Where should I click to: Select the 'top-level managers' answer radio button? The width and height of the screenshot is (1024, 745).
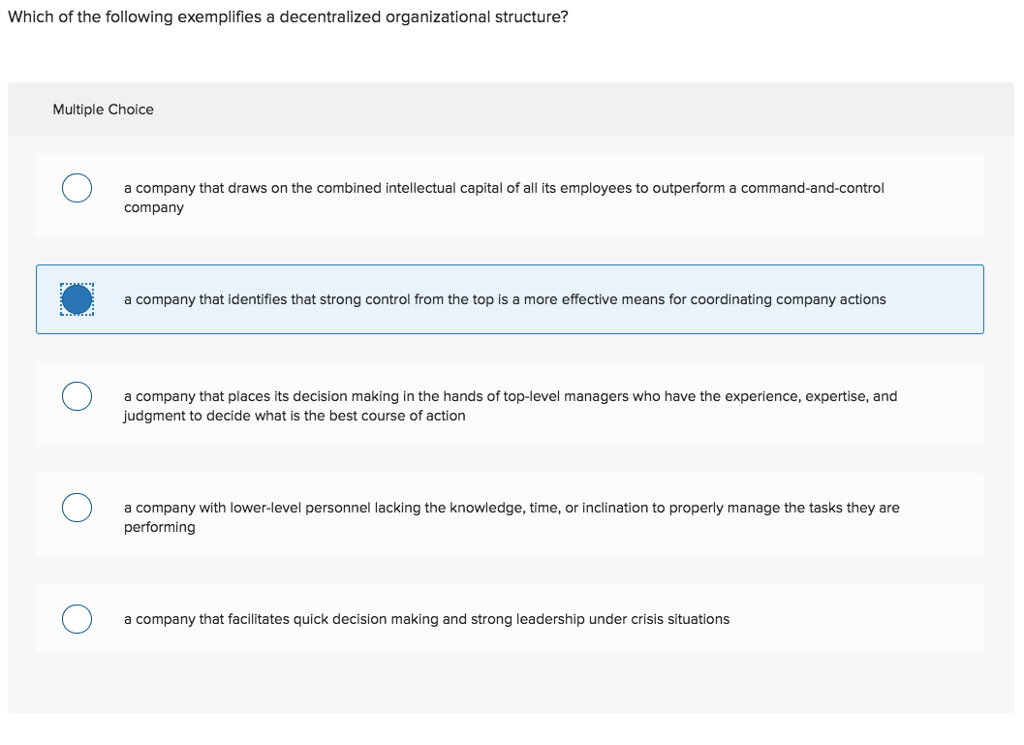[76, 396]
